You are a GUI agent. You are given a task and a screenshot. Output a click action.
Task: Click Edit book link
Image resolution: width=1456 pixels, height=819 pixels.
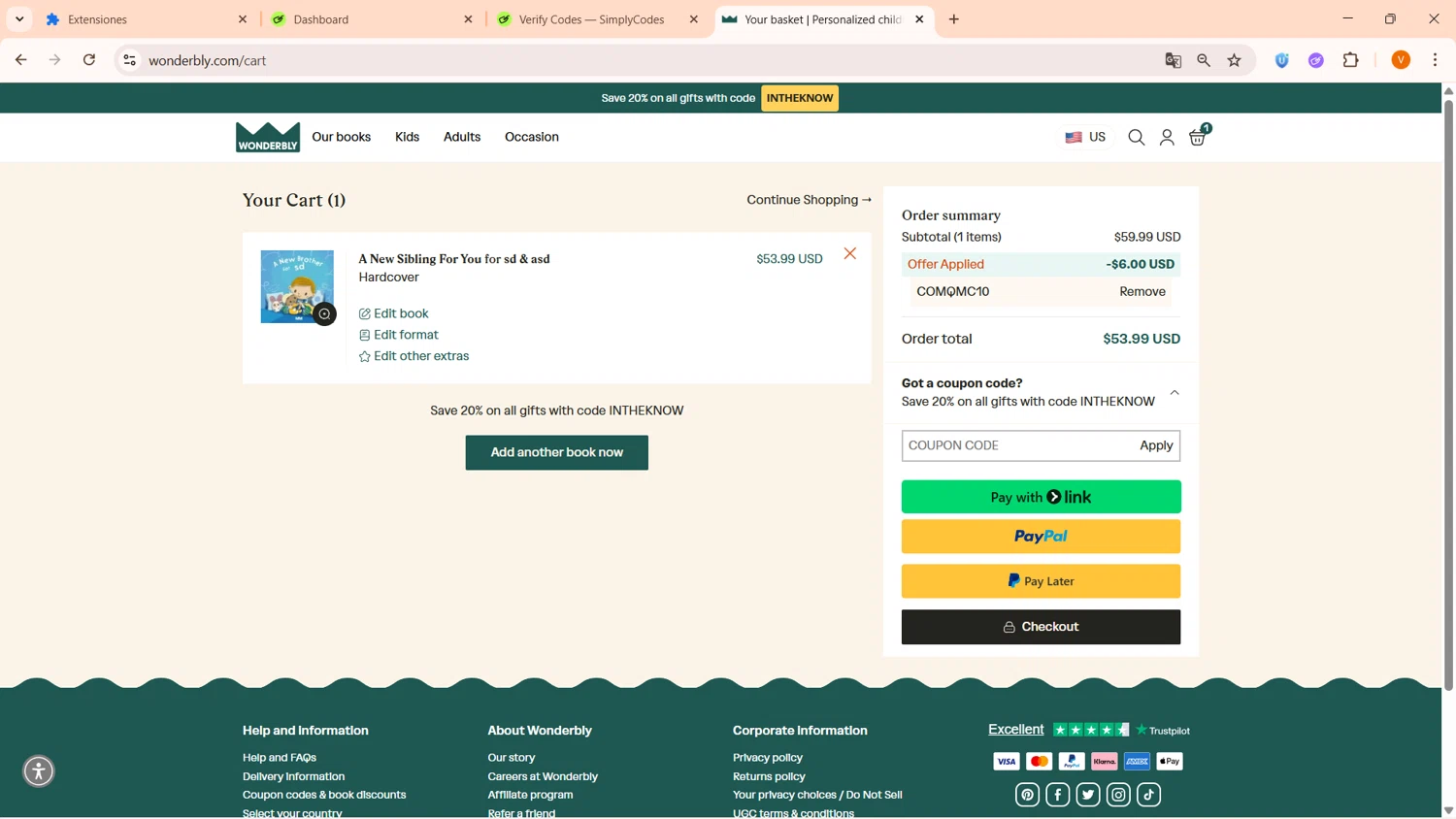pyautogui.click(x=394, y=313)
